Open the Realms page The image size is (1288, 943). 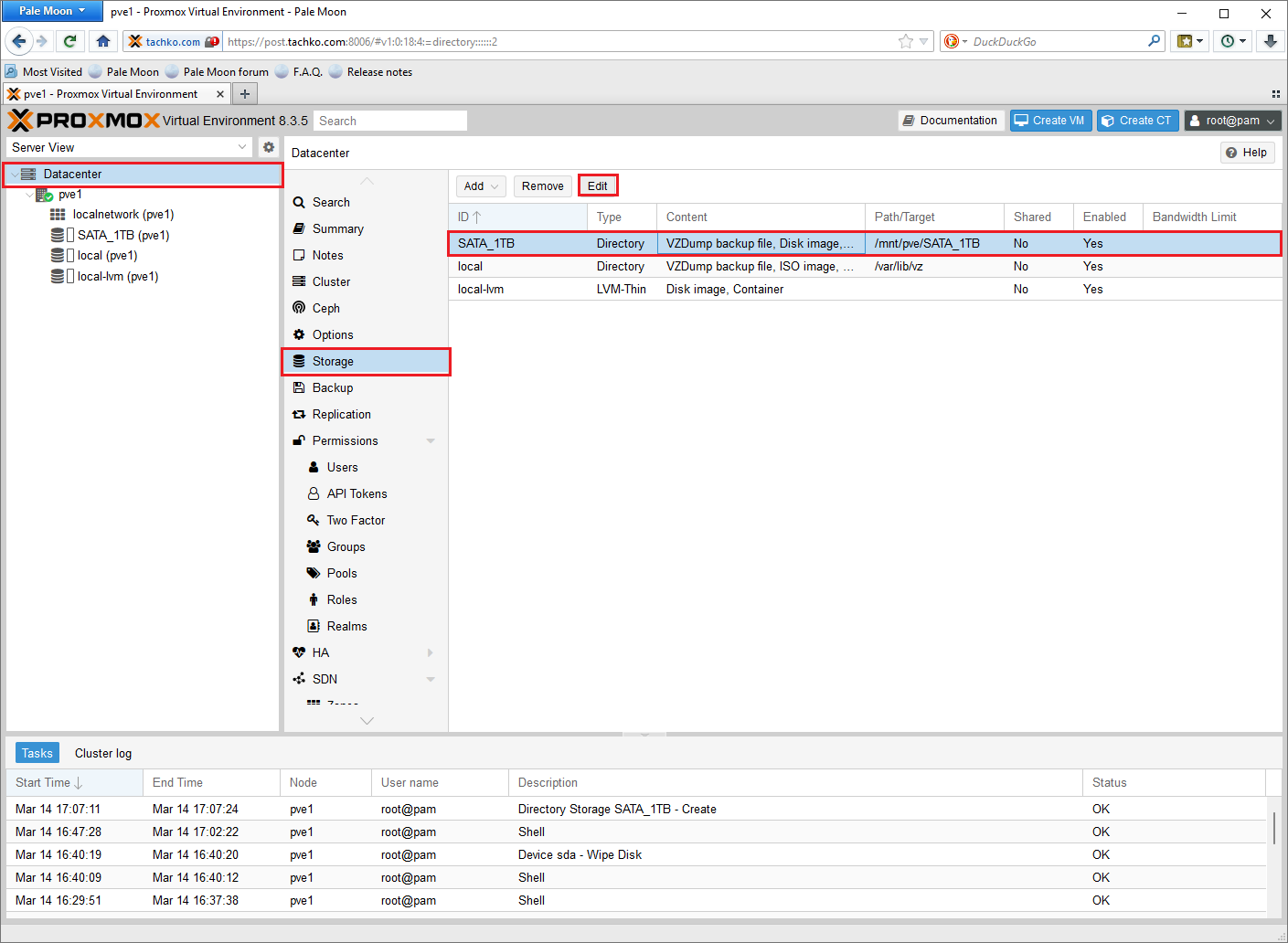[366, 626]
